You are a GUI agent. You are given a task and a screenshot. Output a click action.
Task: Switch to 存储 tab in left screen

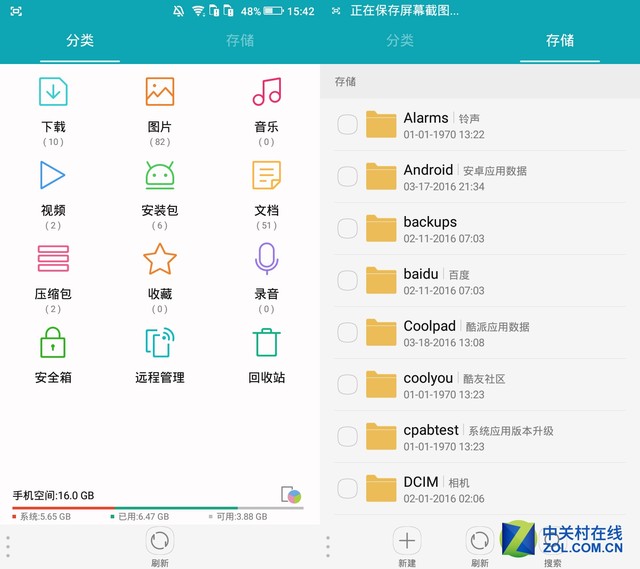pyautogui.click(x=240, y=41)
